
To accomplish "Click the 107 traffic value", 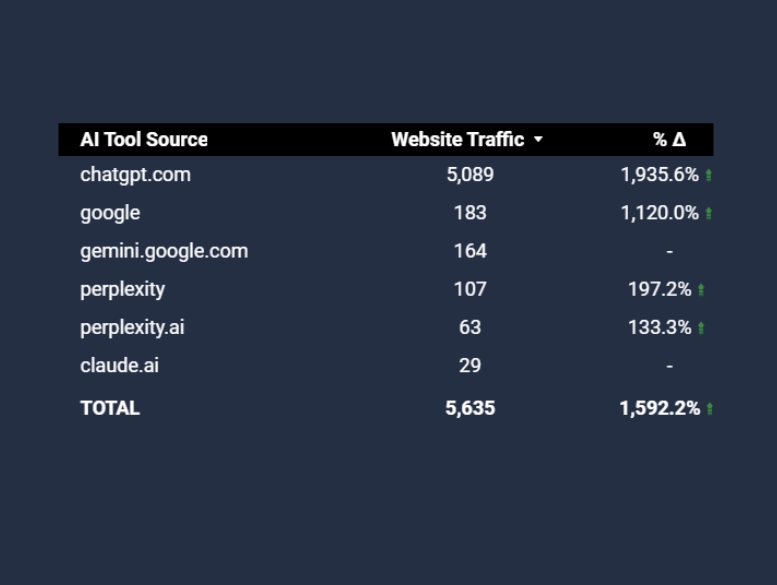I will [x=470, y=289].
